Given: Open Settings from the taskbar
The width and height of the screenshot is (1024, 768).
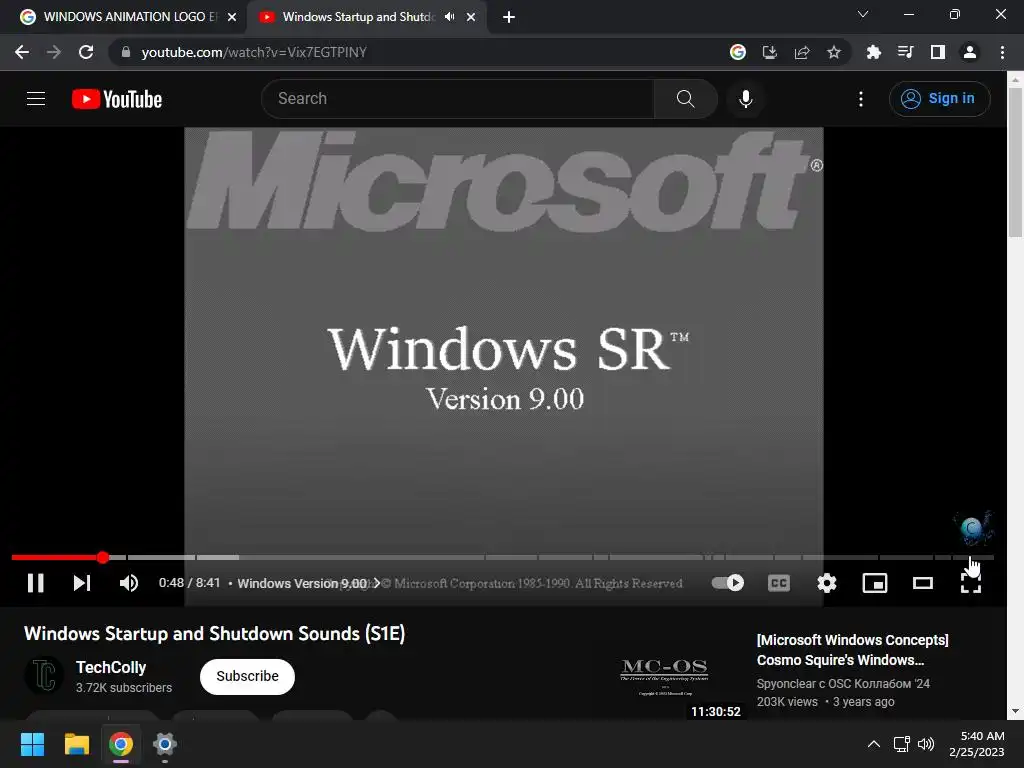Looking at the screenshot, I should coord(165,744).
